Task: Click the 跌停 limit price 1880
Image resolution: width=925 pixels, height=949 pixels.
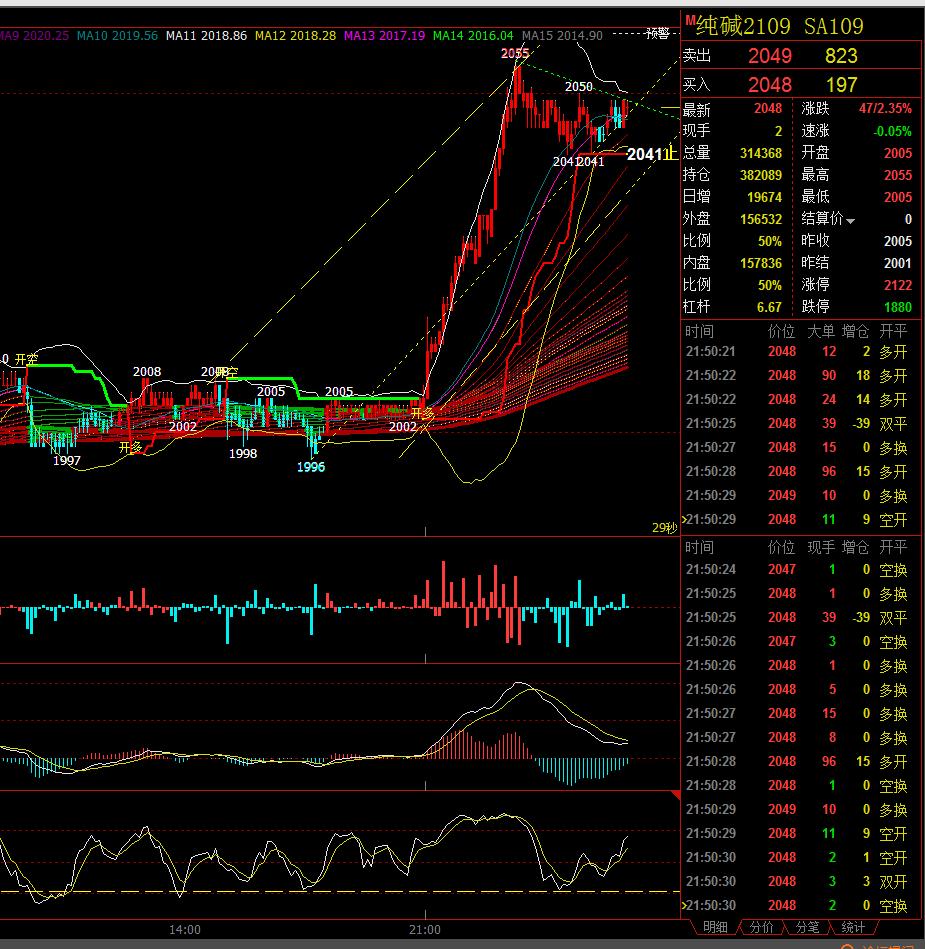Action: (x=898, y=307)
